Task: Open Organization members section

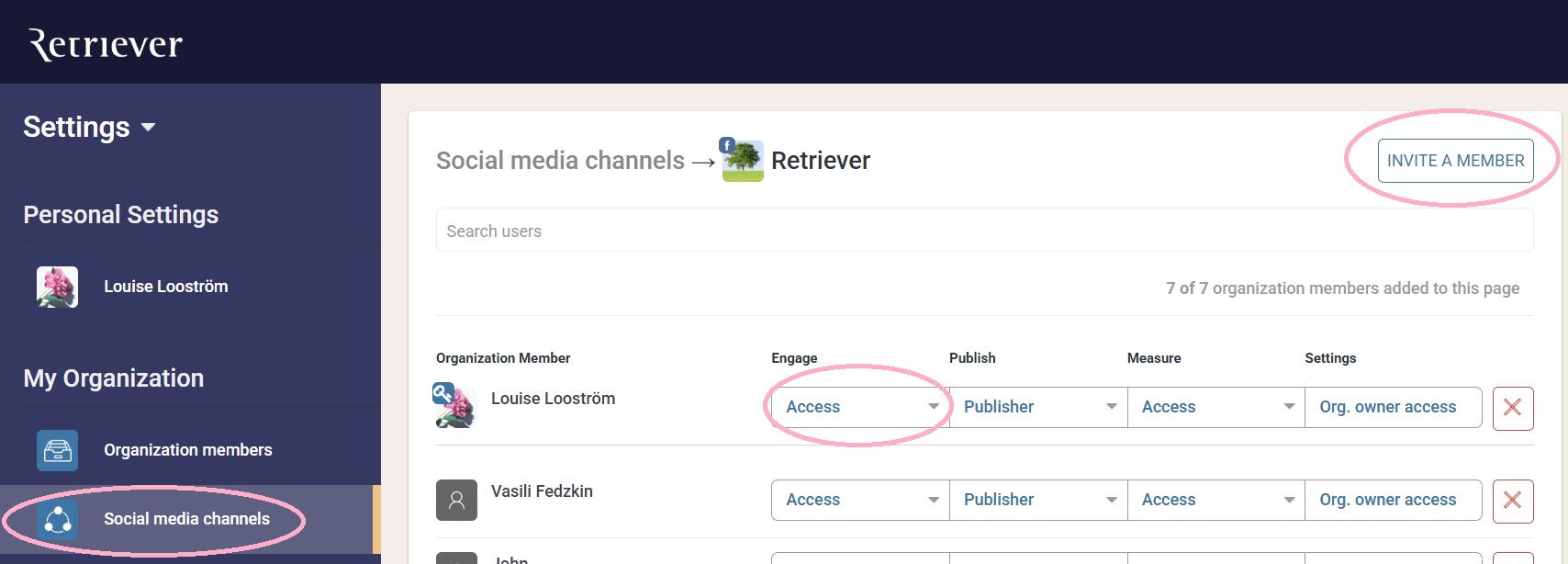Action: click(188, 450)
